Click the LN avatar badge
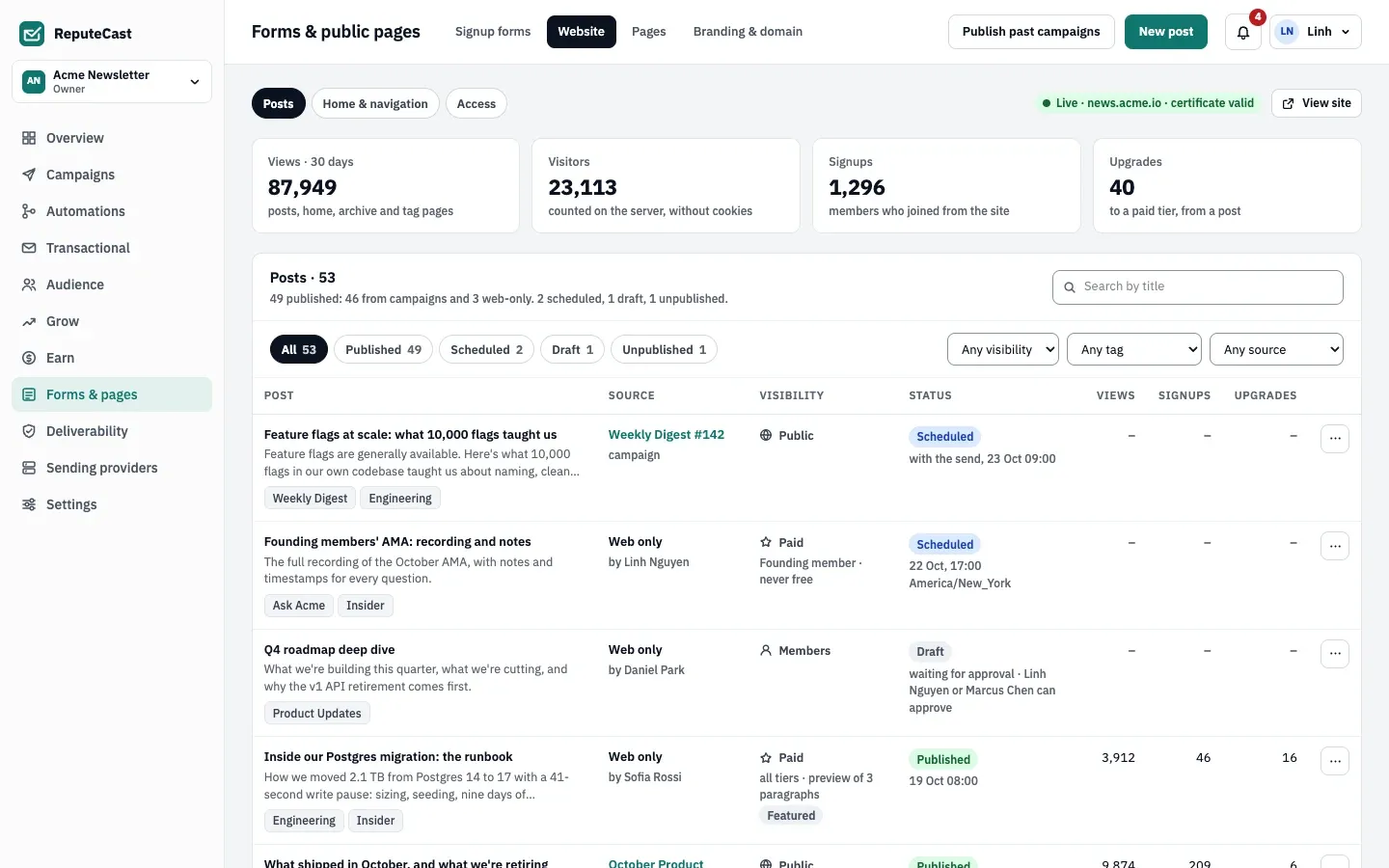Image resolution: width=1389 pixels, height=868 pixels. (x=1287, y=32)
